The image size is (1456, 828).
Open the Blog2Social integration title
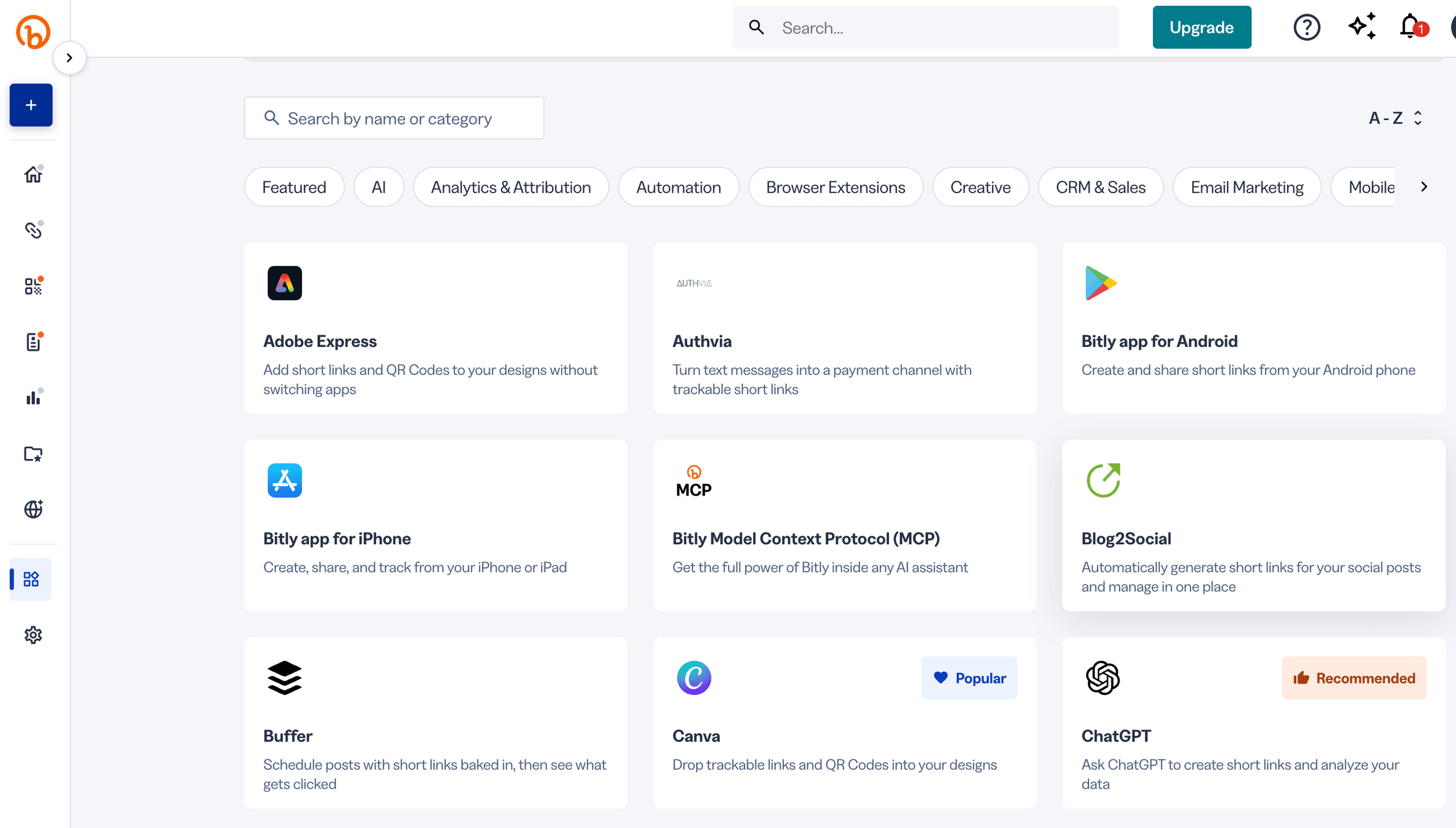(x=1126, y=538)
